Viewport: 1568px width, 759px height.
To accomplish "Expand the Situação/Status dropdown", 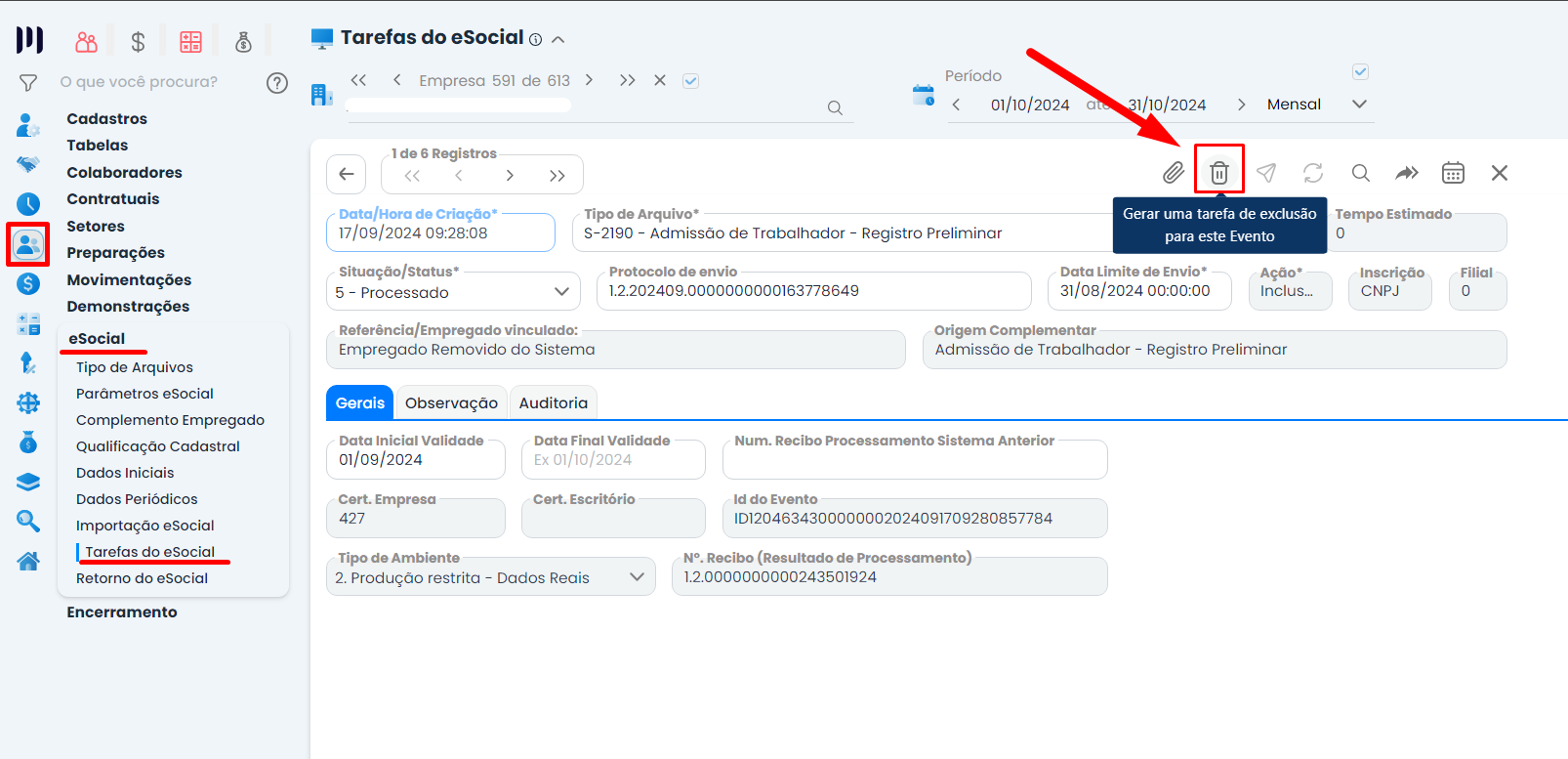I will [x=561, y=291].
